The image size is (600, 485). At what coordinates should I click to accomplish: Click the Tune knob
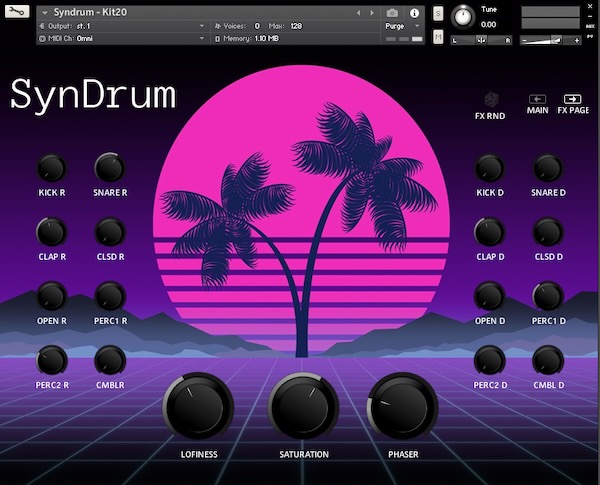point(462,16)
